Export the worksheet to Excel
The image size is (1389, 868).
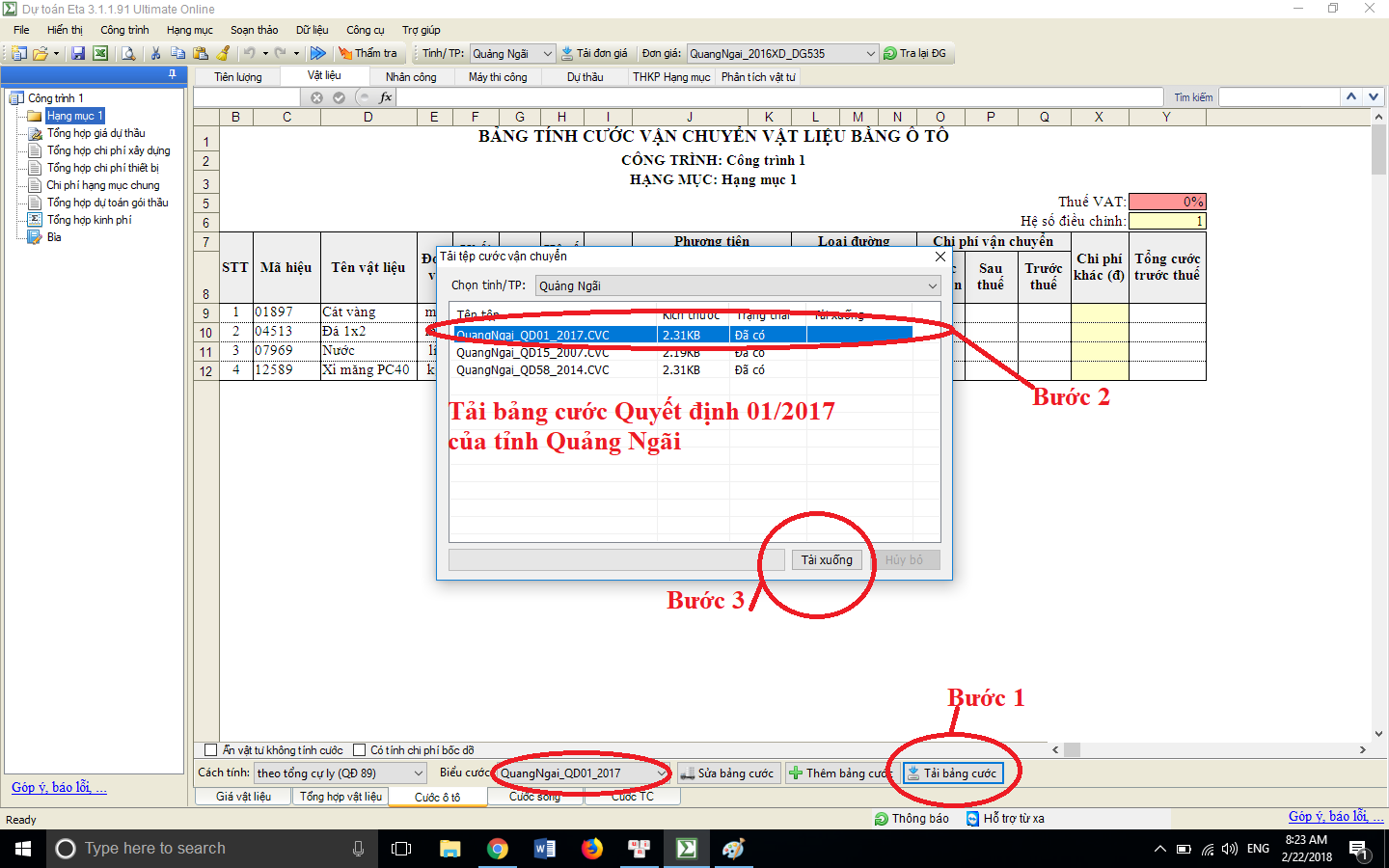(99, 53)
